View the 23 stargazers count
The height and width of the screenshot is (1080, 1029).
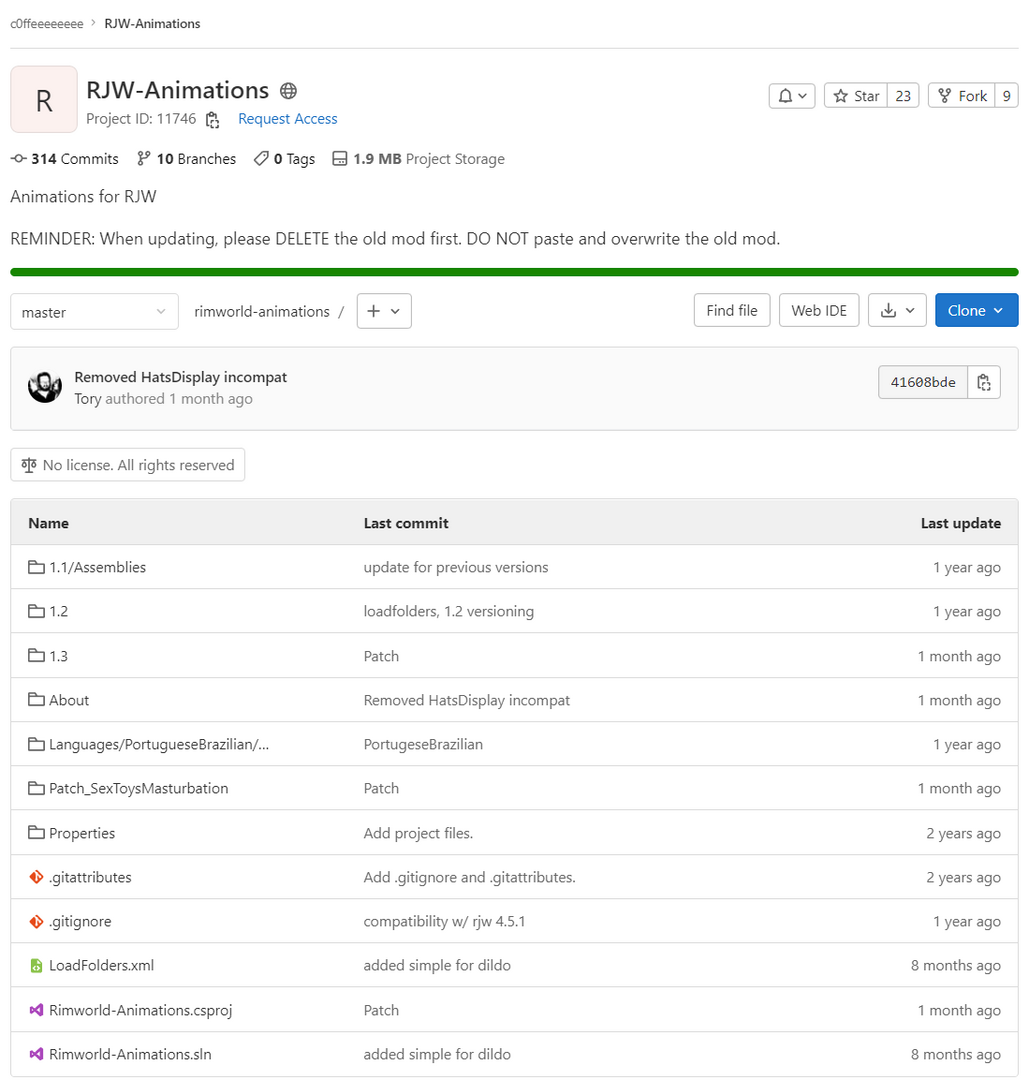click(x=903, y=96)
